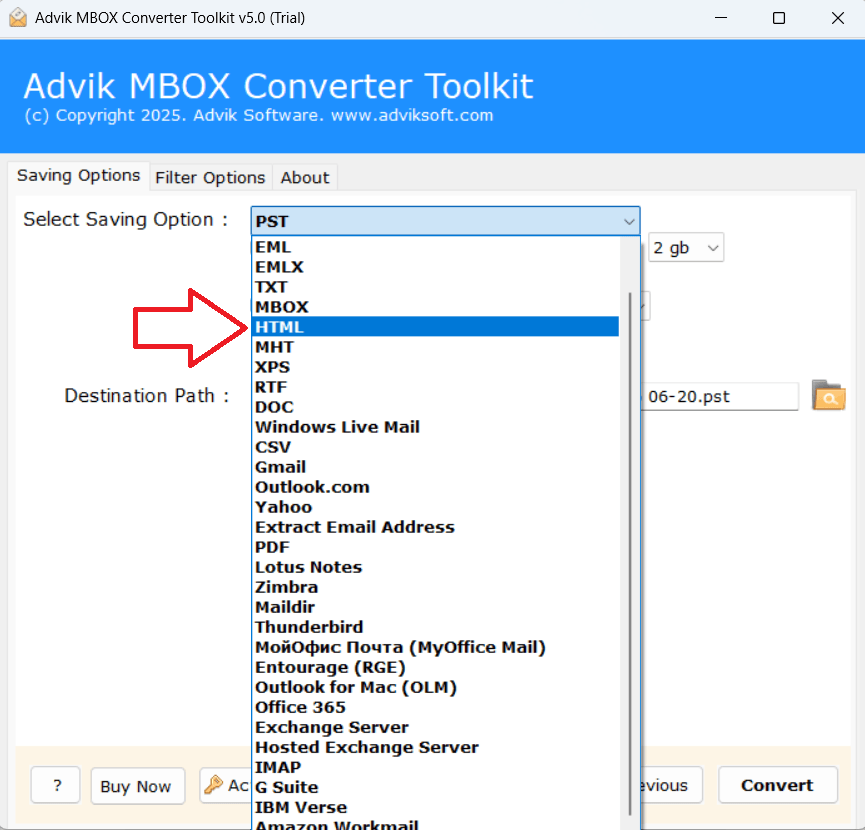Choose Gmail as the saving target

pyautogui.click(x=435, y=467)
